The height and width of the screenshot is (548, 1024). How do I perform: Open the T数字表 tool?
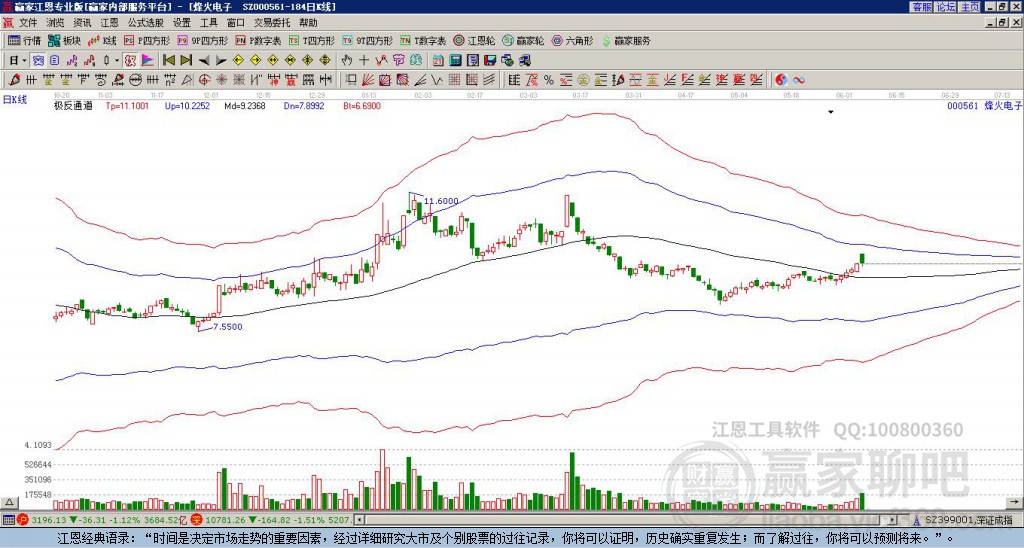click(423, 40)
